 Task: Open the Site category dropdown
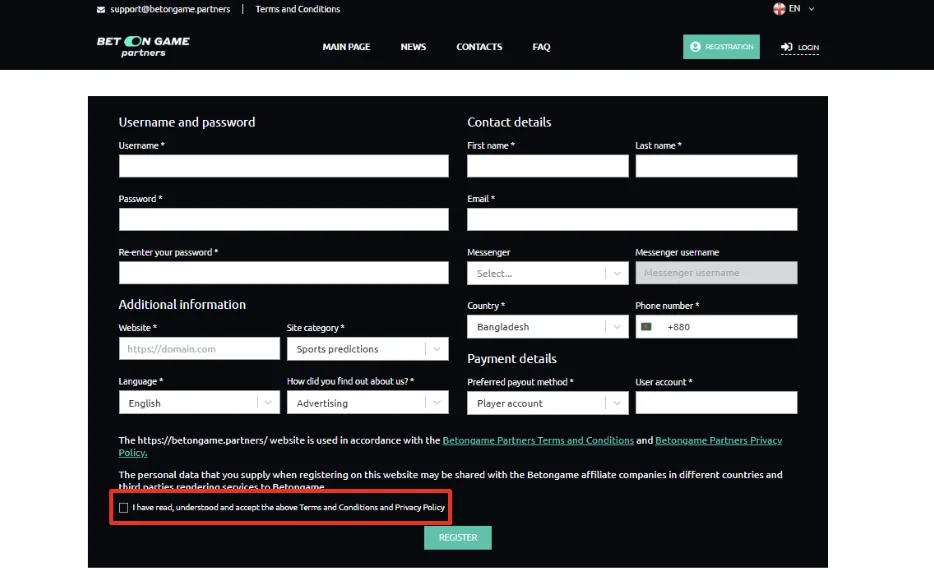pyautogui.click(x=367, y=349)
